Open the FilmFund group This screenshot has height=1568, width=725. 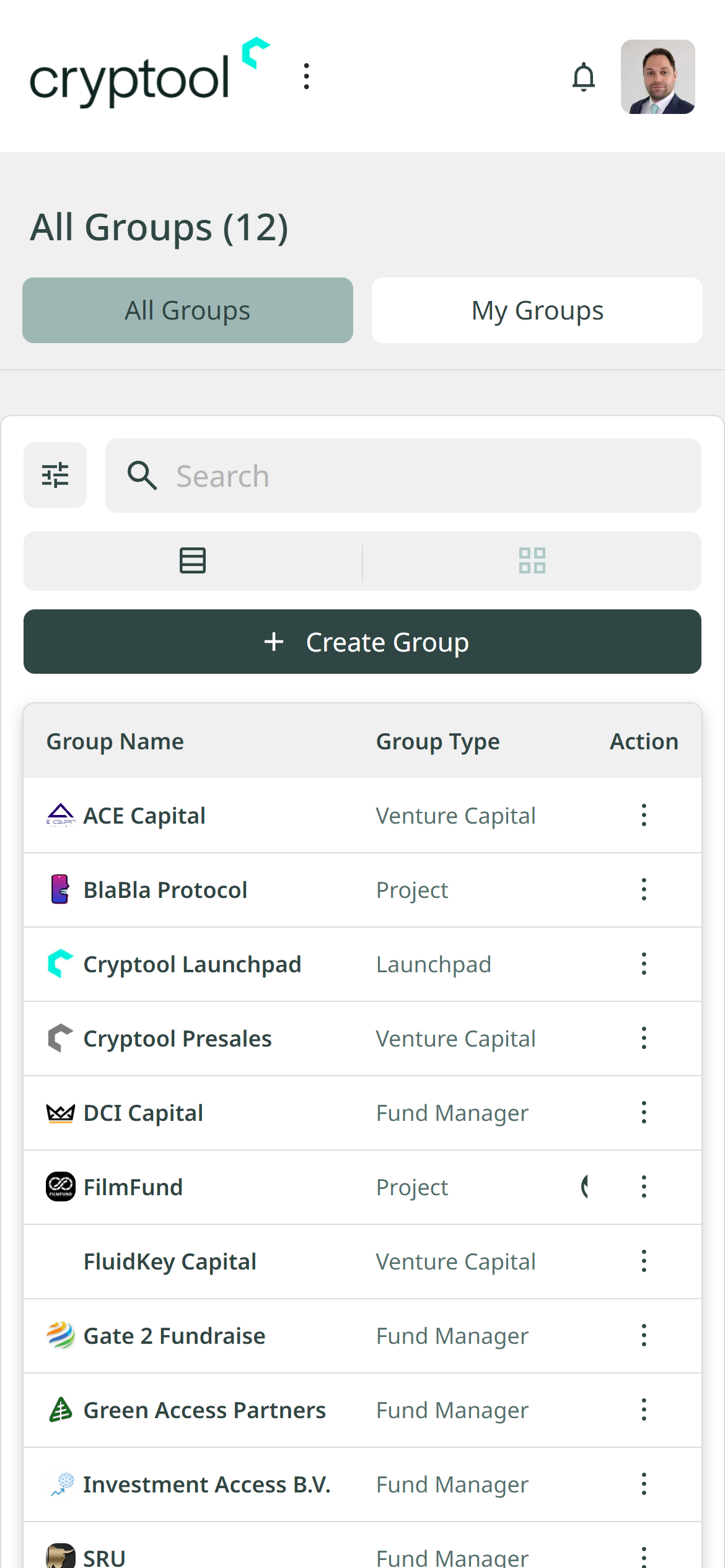[133, 1187]
